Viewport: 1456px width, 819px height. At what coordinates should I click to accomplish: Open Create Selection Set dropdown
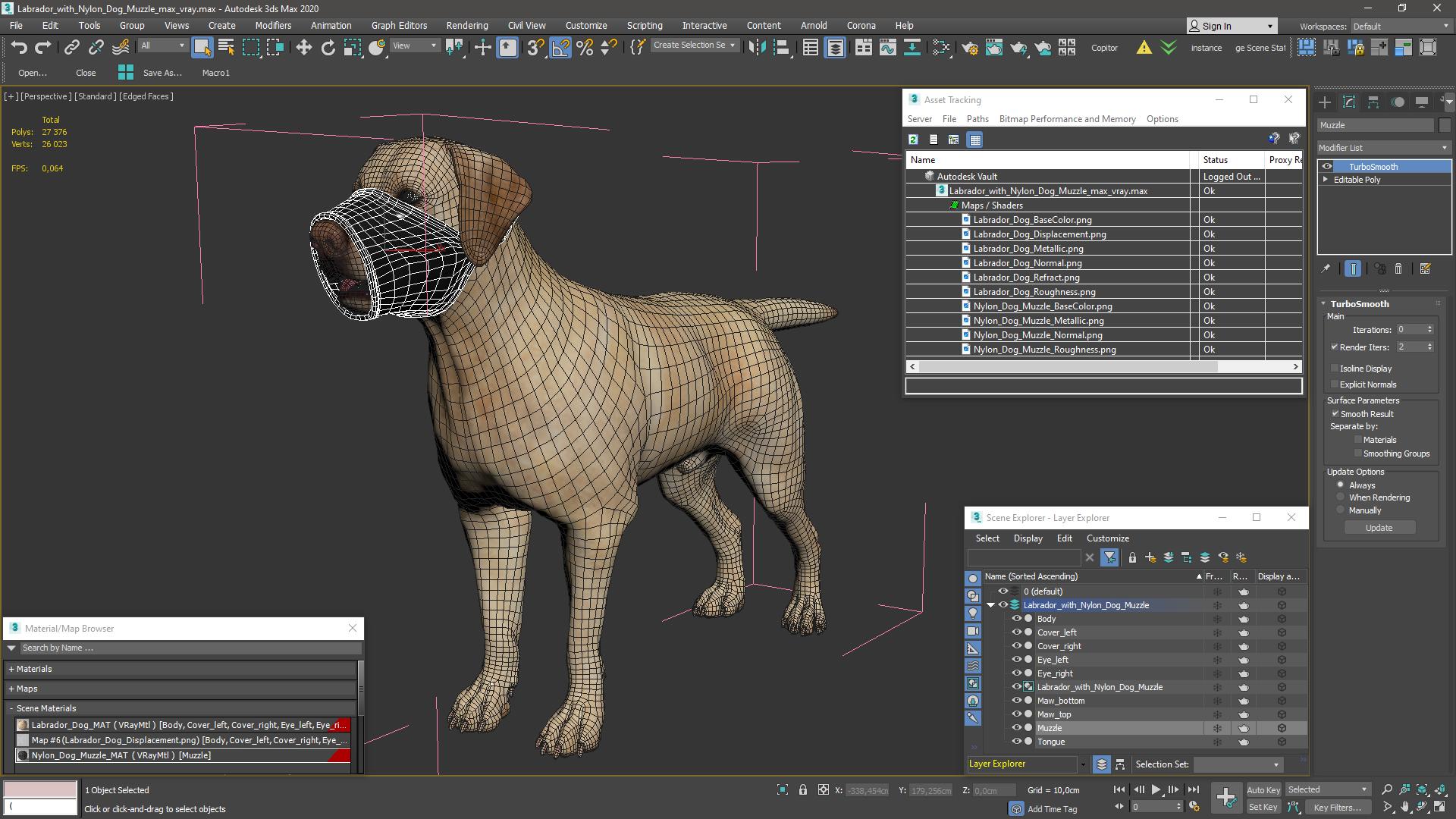(x=694, y=45)
